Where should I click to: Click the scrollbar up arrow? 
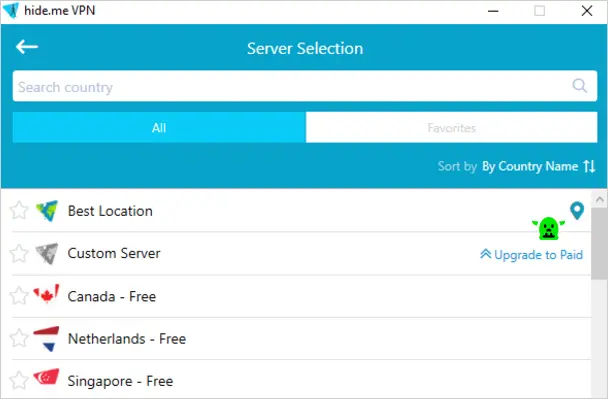(x=599, y=199)
